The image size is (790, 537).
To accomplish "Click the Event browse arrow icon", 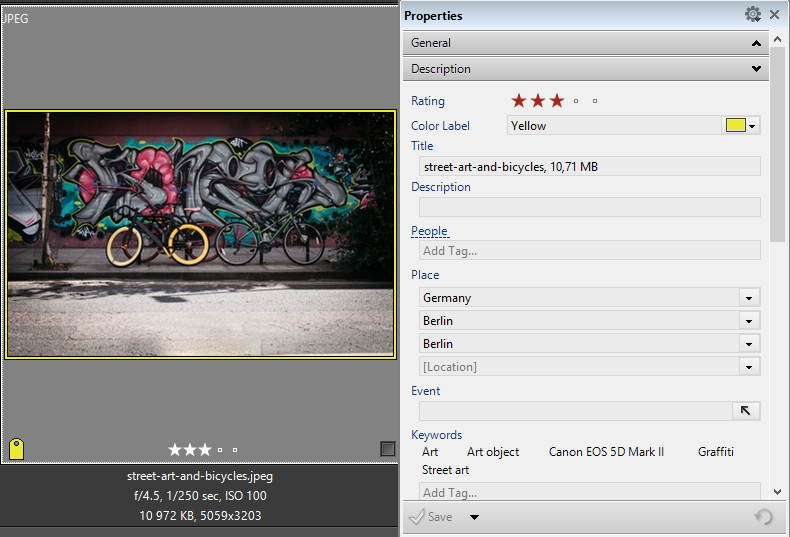I will coord(746,411).
